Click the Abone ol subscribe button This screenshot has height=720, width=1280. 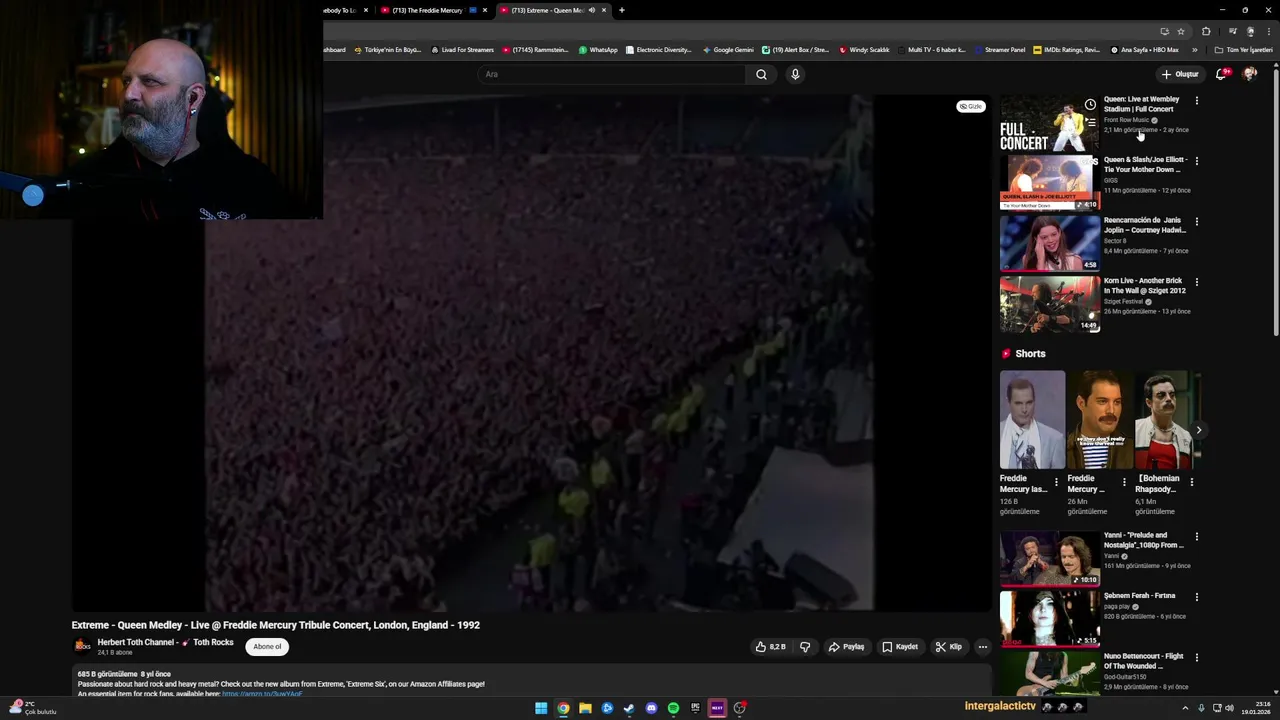tap(267, 646)
